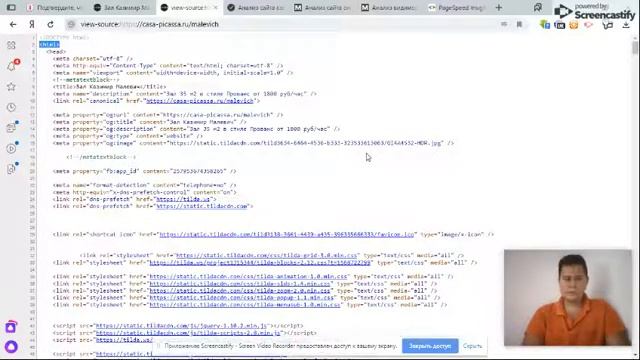Open history clock icon in the sidebar
The width and height of the screenshot is (640, 360).
tap(11, 107)
